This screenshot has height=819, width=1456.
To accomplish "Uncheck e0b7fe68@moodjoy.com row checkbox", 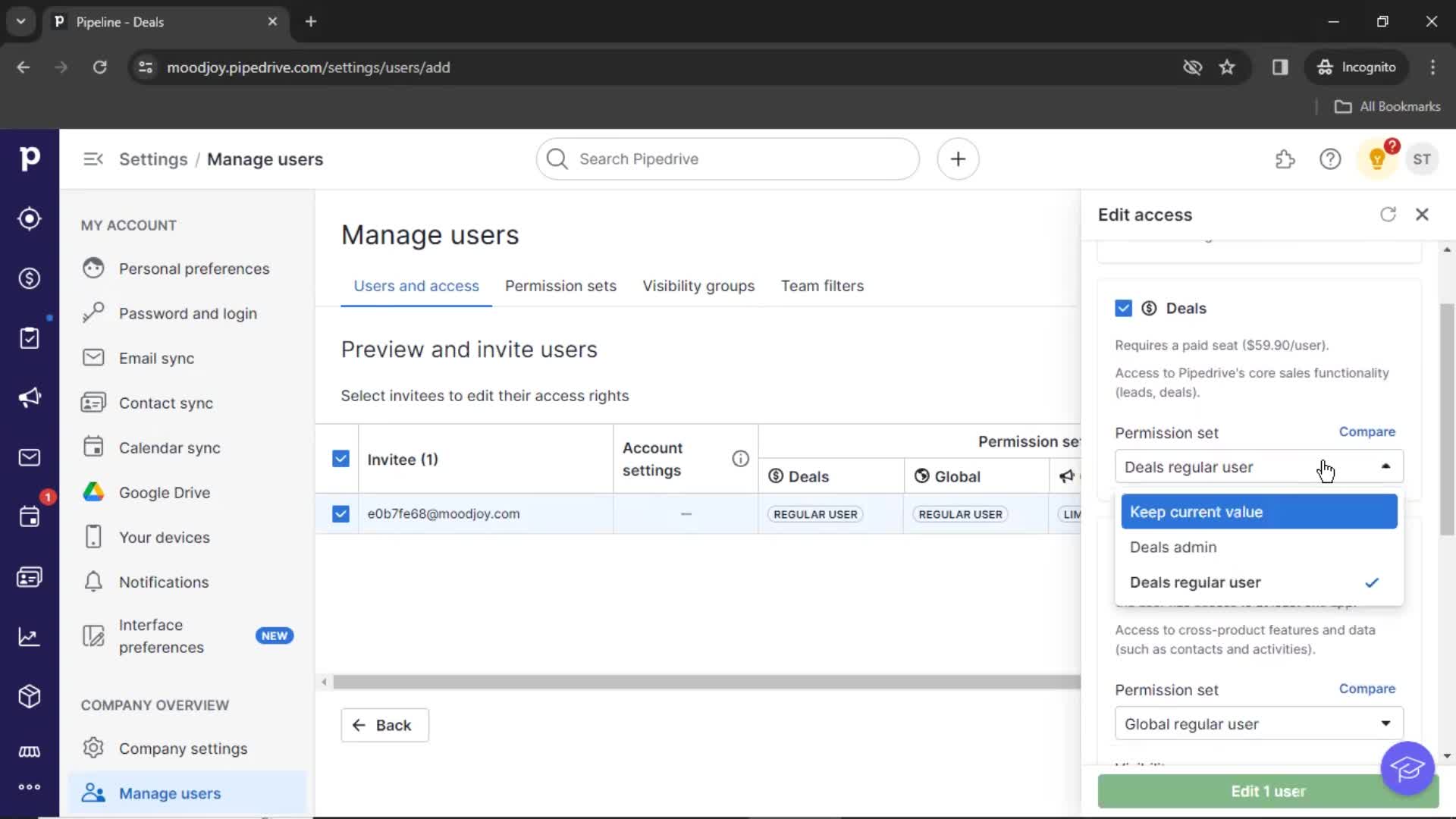I will [340, 514].
